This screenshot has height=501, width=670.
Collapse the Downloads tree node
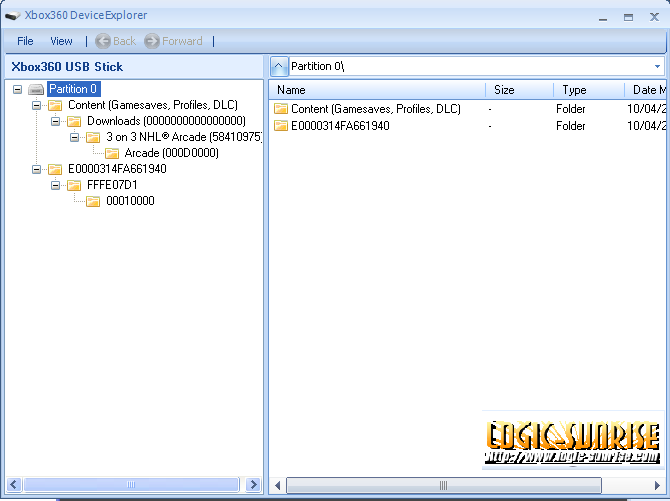pos(55,121)
